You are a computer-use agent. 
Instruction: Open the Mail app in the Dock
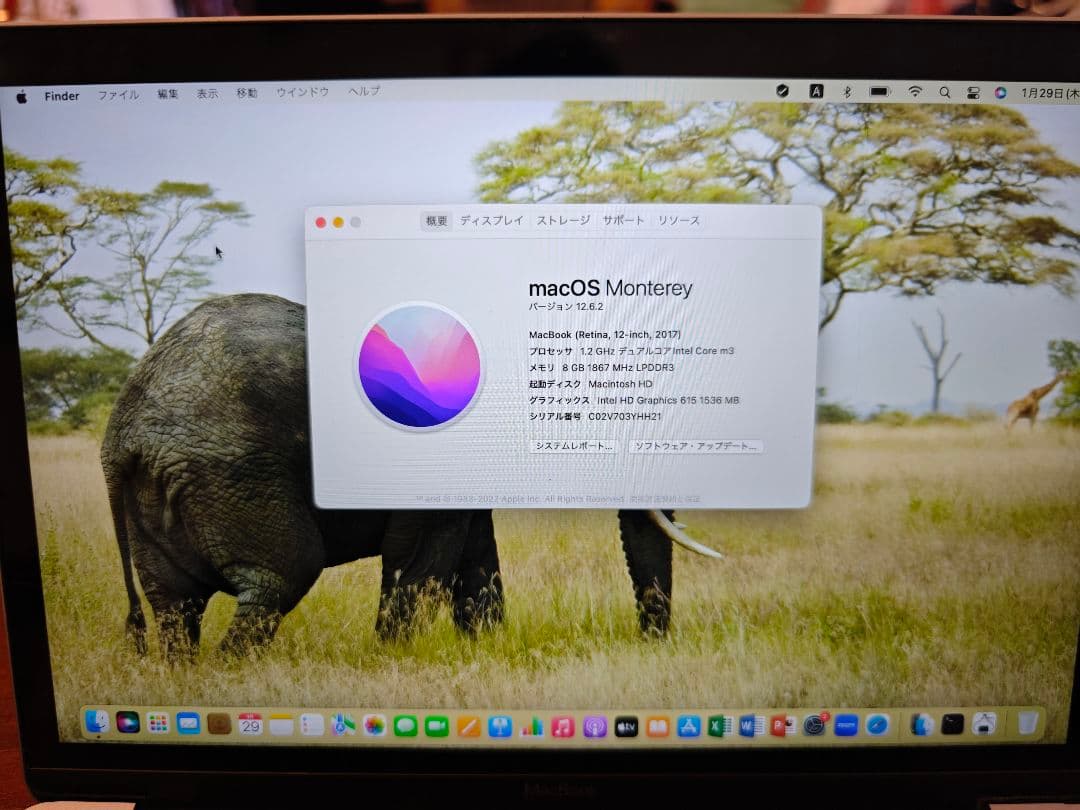[187, 722]
